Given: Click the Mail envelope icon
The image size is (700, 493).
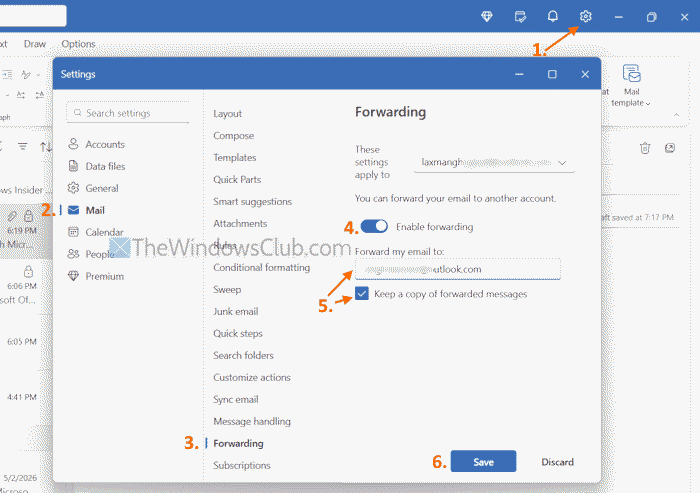Looking at the screenshot, I should pyautogui.click(x=73, y=210).
